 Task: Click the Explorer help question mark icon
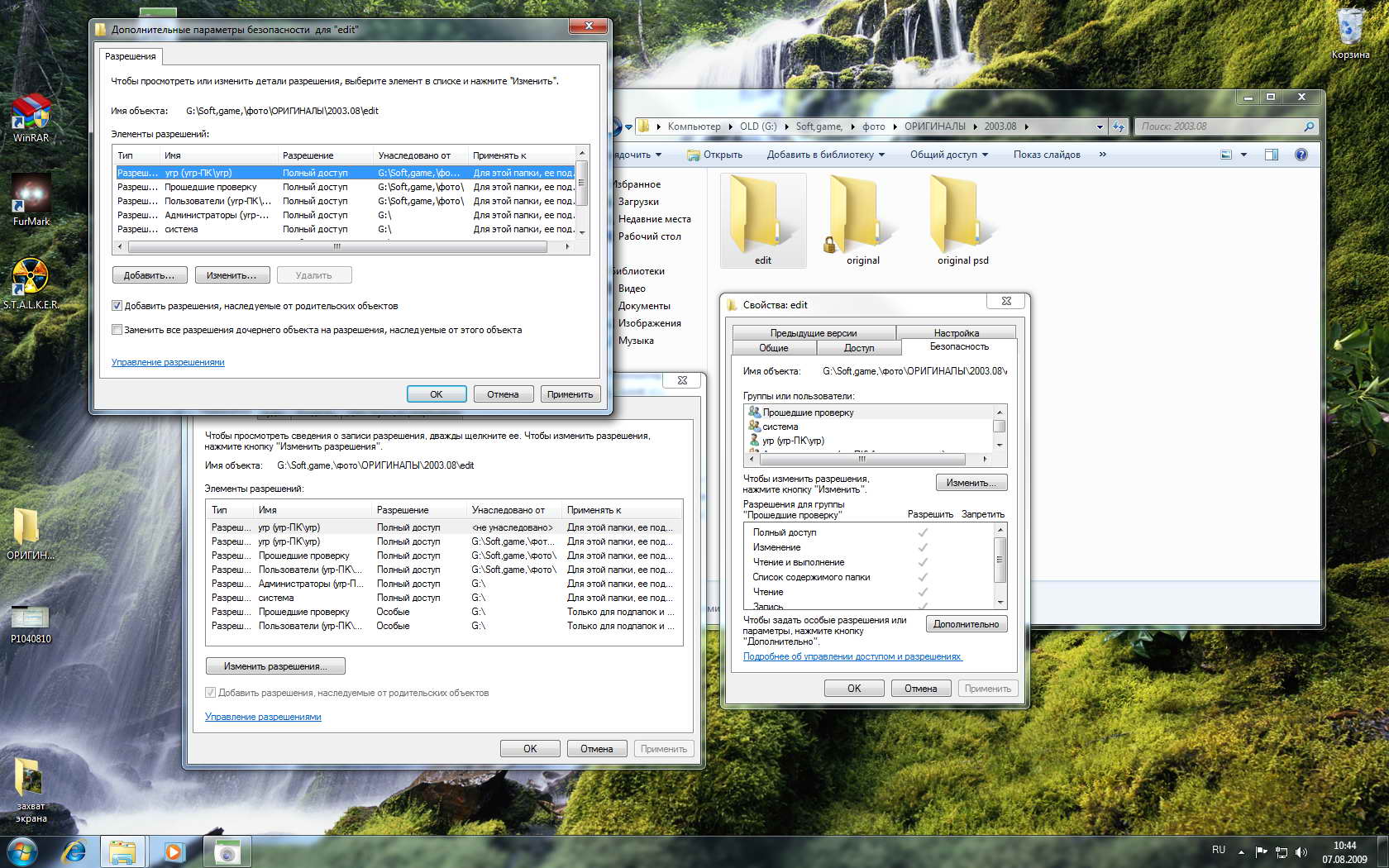pos(1301,155)
